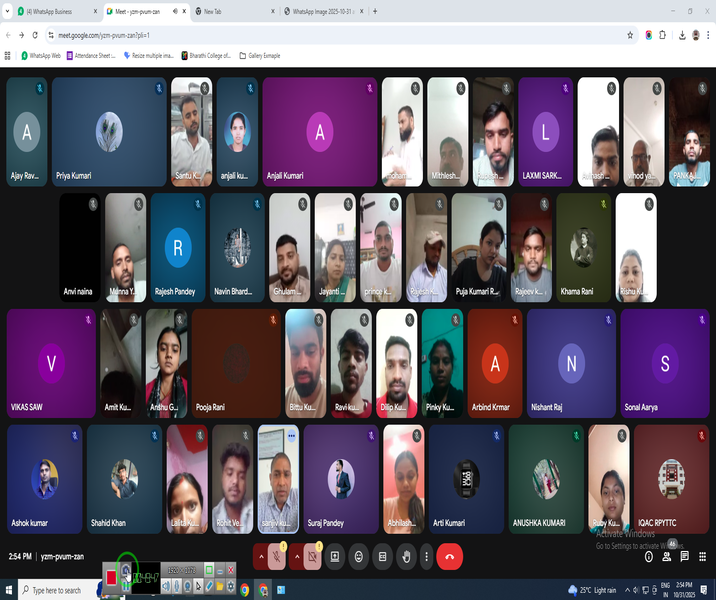The width and height of the screenshot is (716, 600).
Task: Click the share screen button
Action: [334, 557]
